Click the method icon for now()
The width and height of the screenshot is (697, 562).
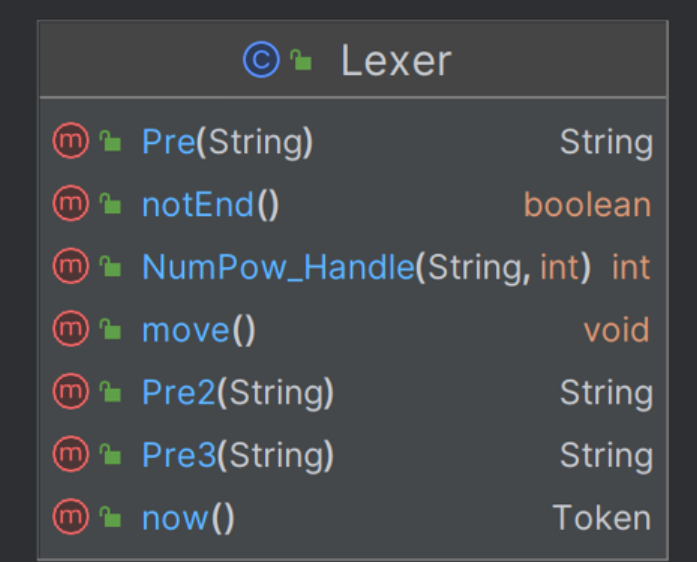(x=71, y=517)
